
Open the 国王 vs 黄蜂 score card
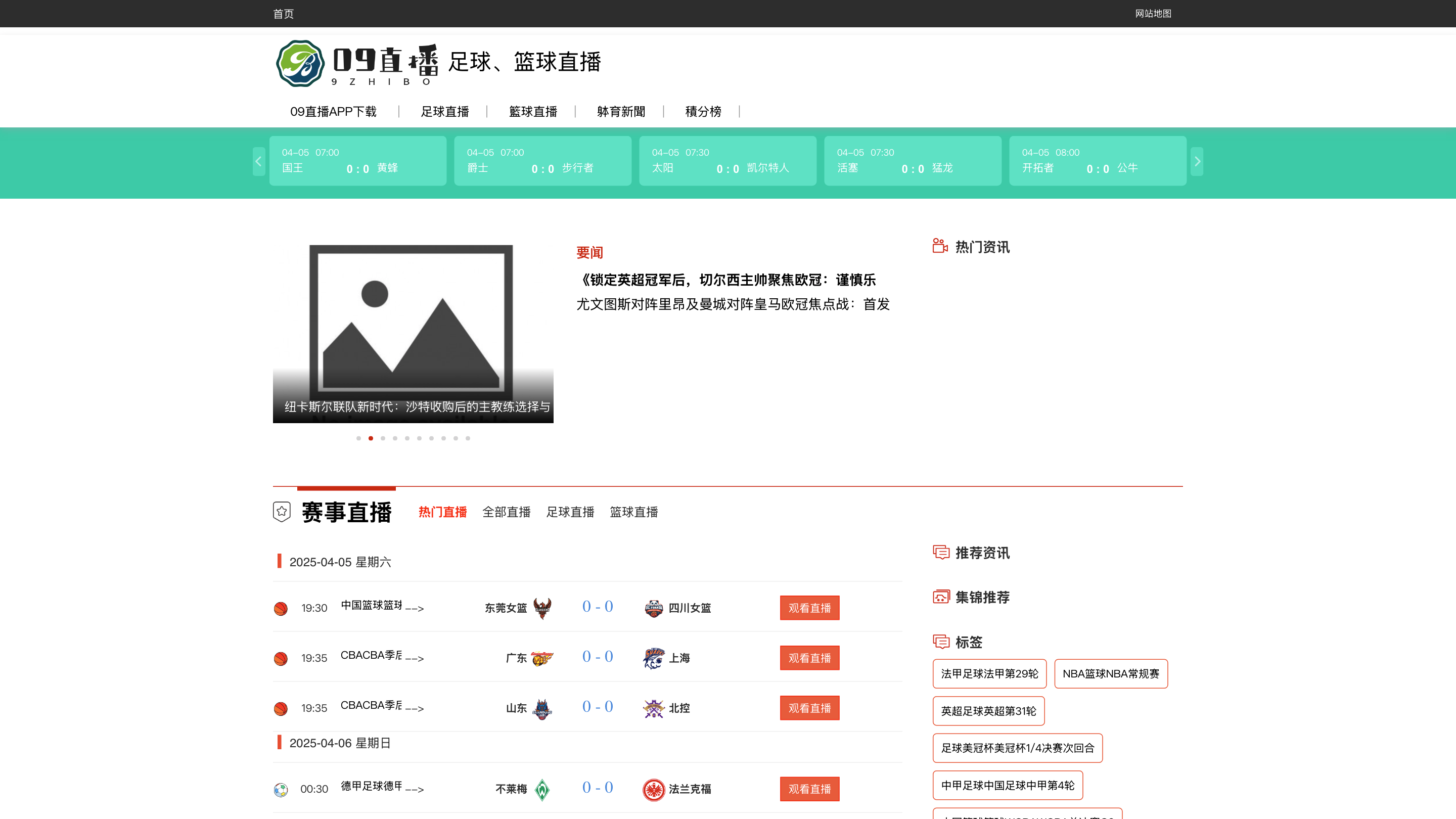[357, 161]
